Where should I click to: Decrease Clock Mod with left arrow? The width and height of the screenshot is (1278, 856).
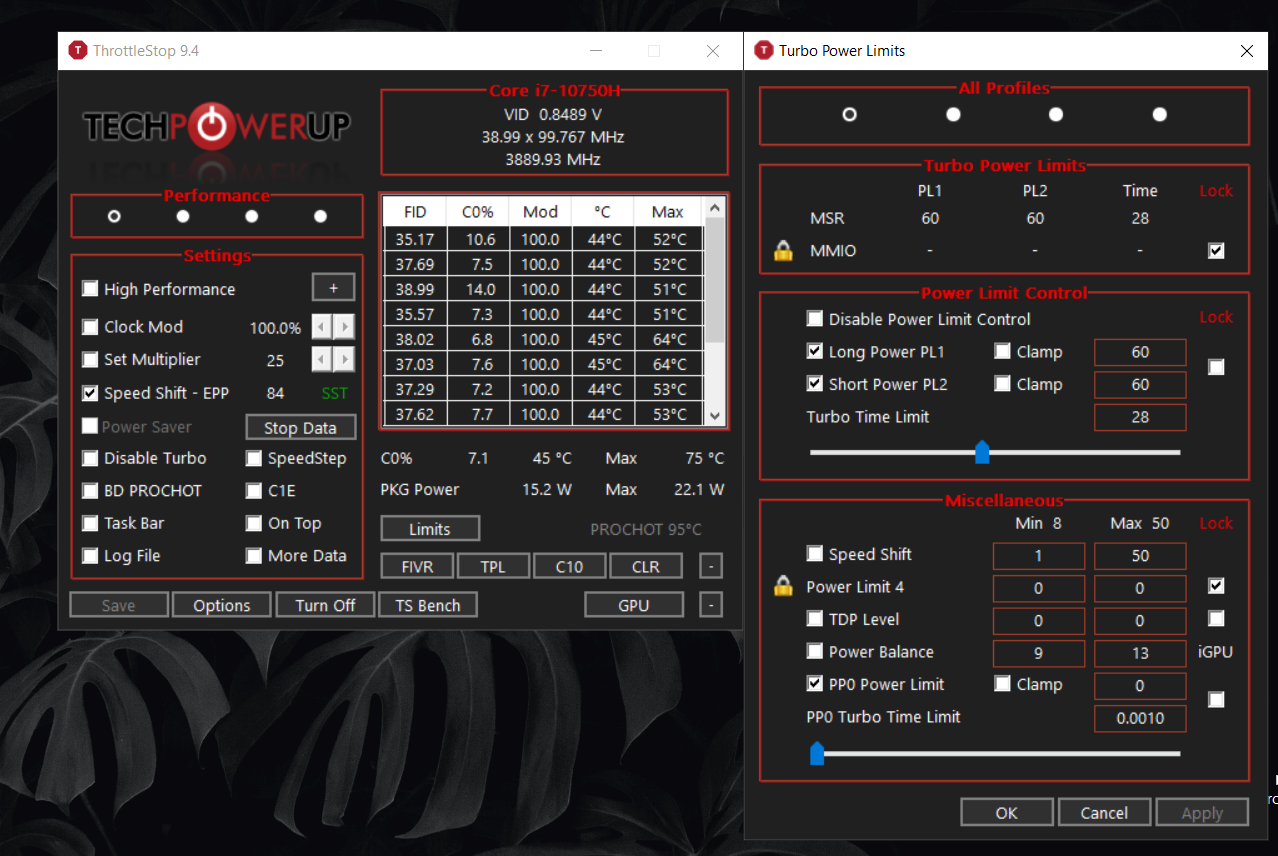(x=321, y=327)
